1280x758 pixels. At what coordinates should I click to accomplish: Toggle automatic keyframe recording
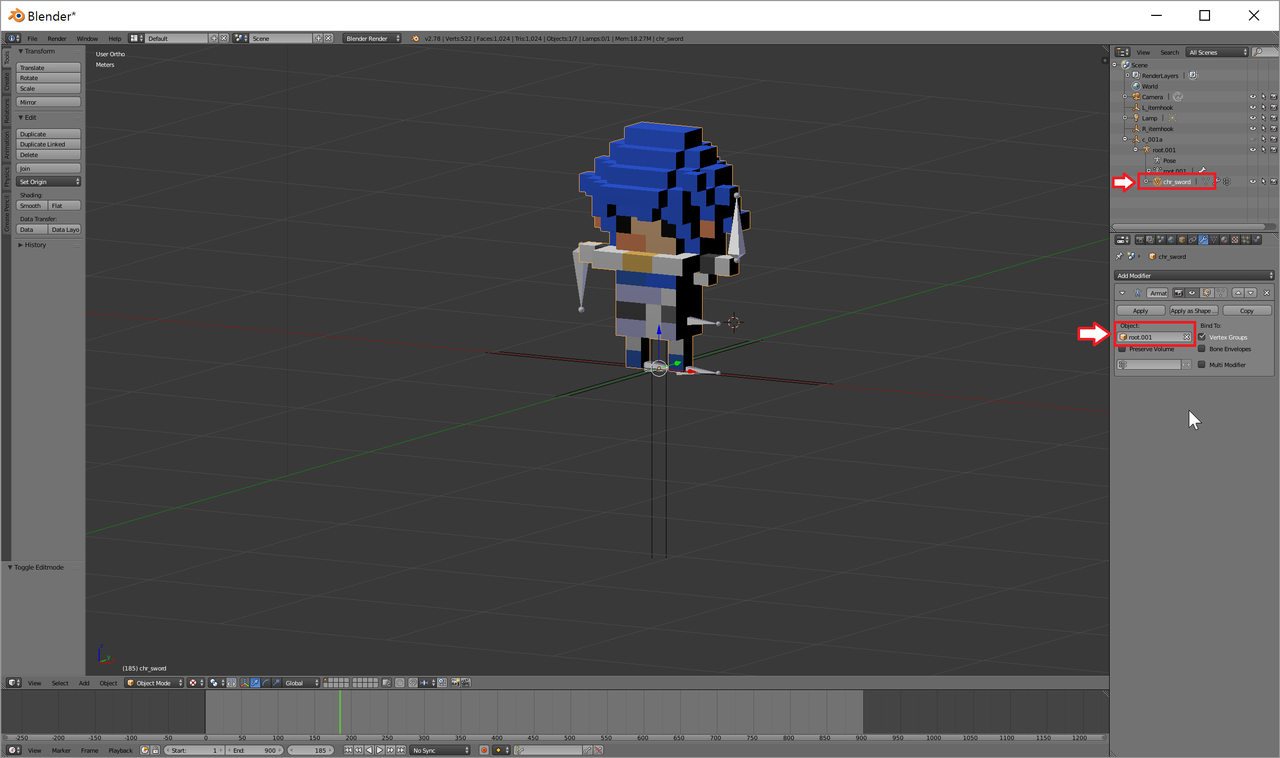tap(484, 750)
